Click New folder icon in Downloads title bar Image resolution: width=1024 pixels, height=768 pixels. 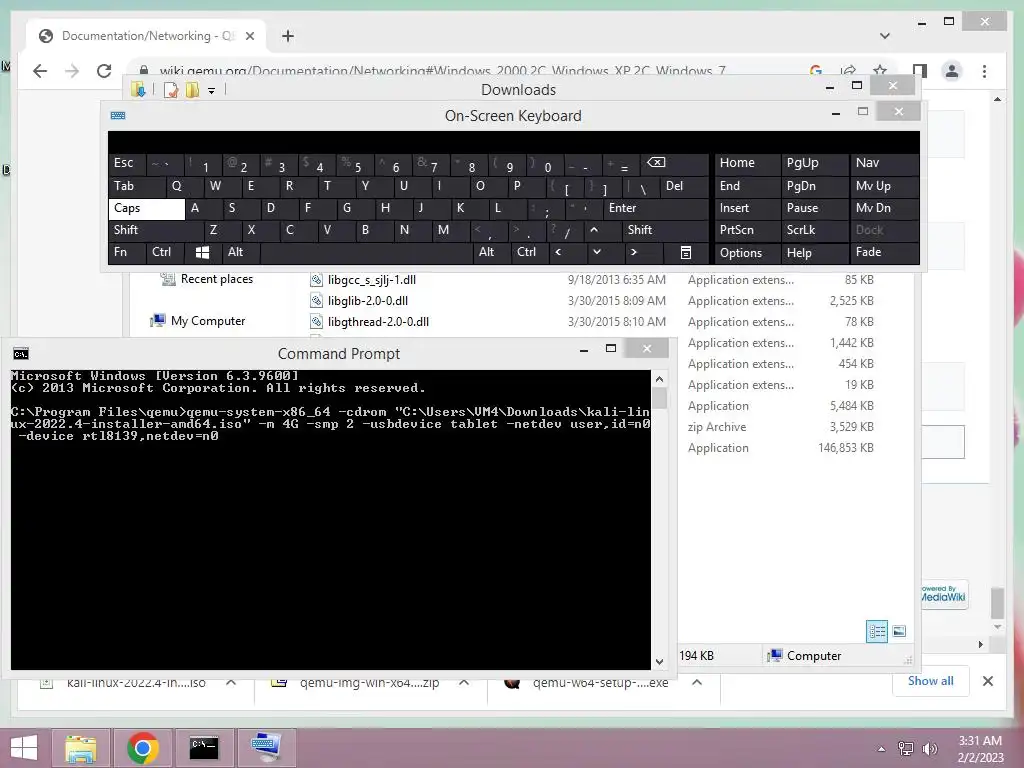pyautogui.click(x=192, y=90)
